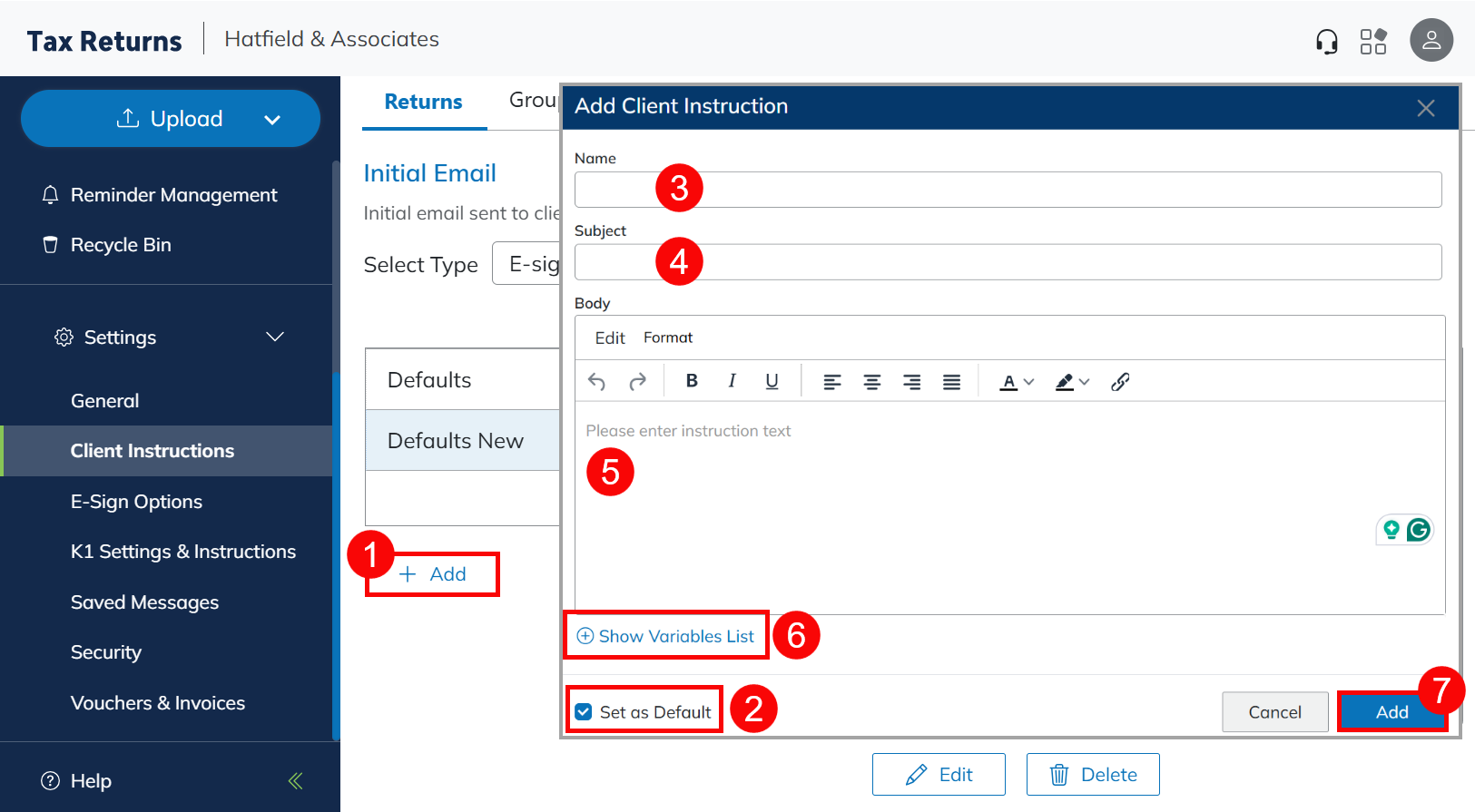Justify the body text
This screenshot has width=1475, height=812.
[951, 382]
